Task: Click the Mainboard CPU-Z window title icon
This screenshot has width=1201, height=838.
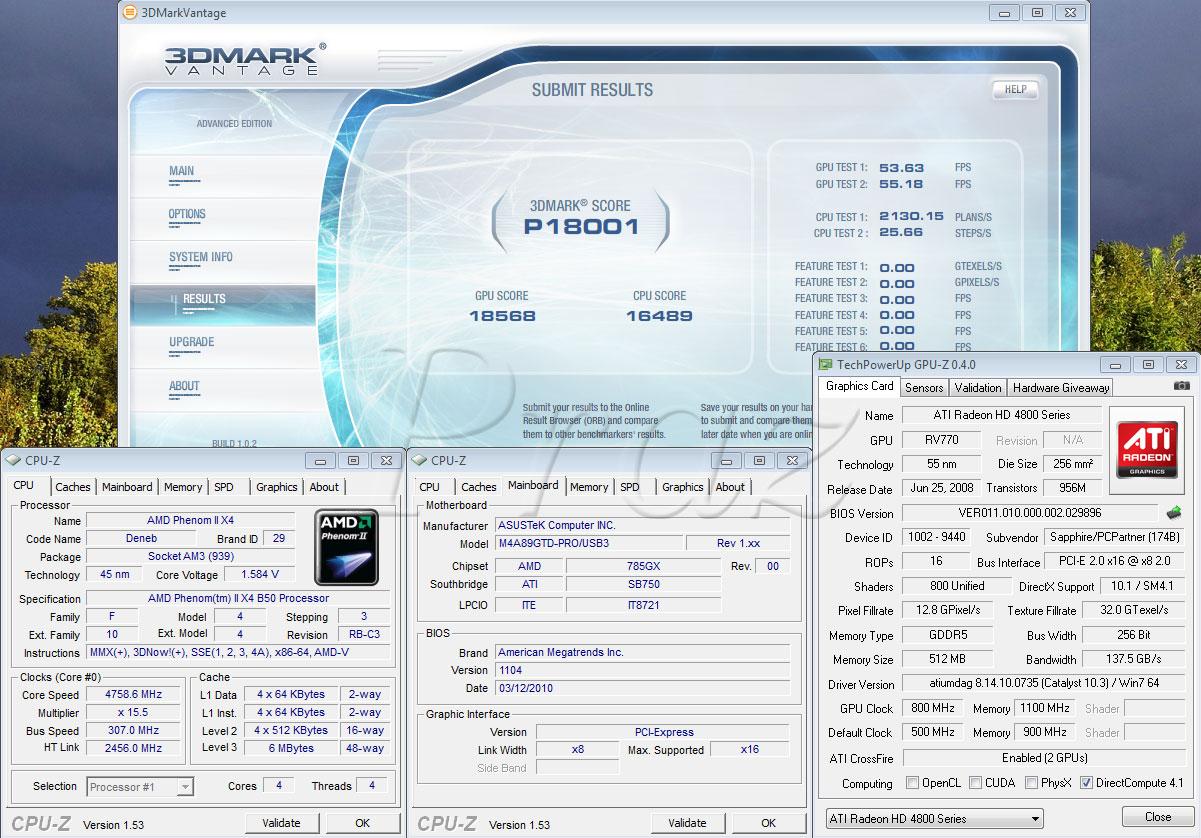Action: click(420, 461)
